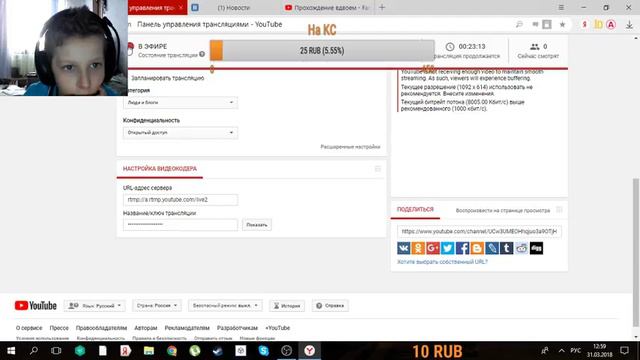Bookmark the page with the star icon

562,24
